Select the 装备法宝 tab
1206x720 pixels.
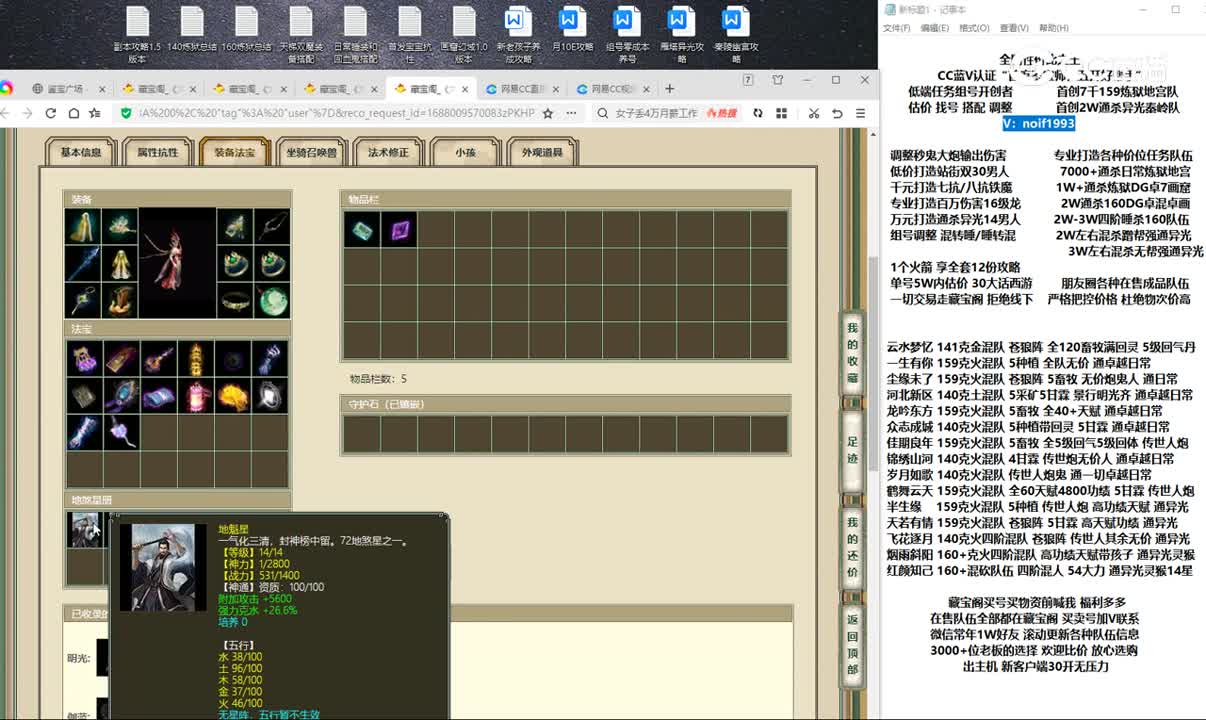pos(235,152)
